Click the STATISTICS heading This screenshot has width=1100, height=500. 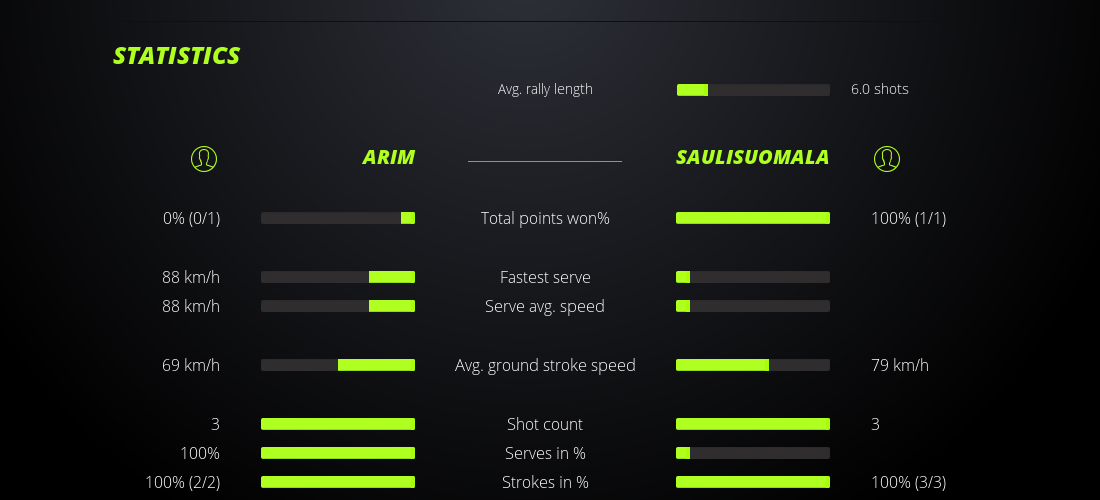(x=176, y=55)
